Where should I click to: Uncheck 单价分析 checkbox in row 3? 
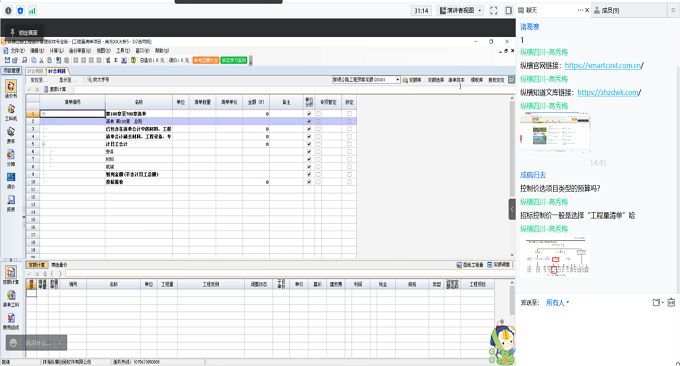(309, 129)
